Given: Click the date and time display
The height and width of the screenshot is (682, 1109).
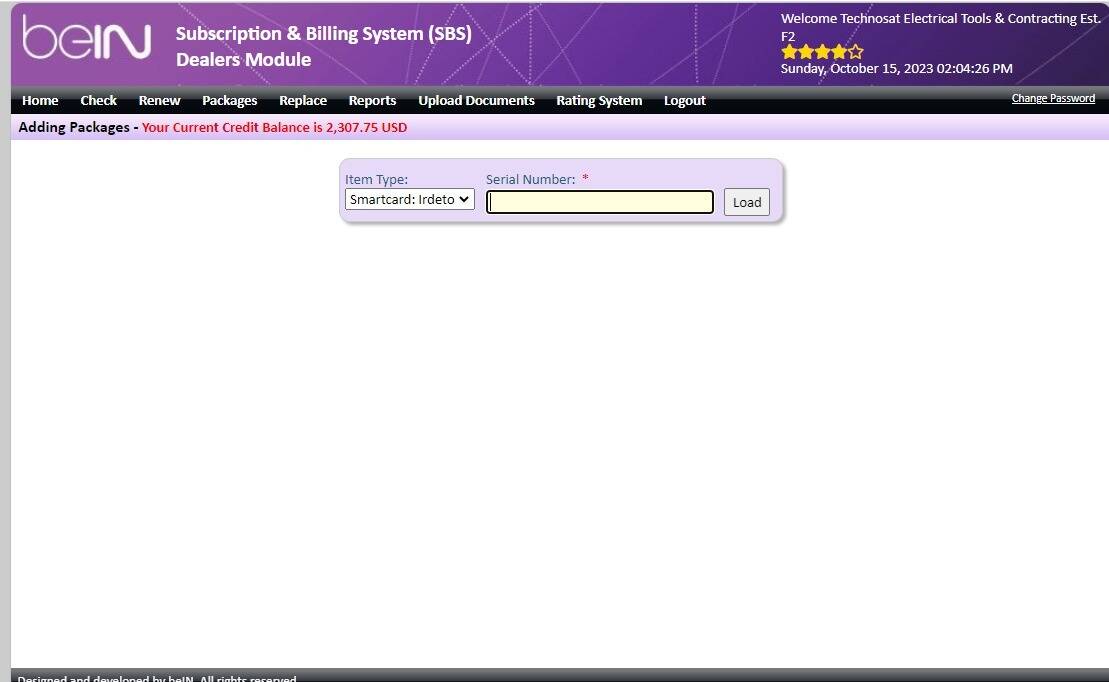Looking at the screenshot, I should [x=896, y=69].
